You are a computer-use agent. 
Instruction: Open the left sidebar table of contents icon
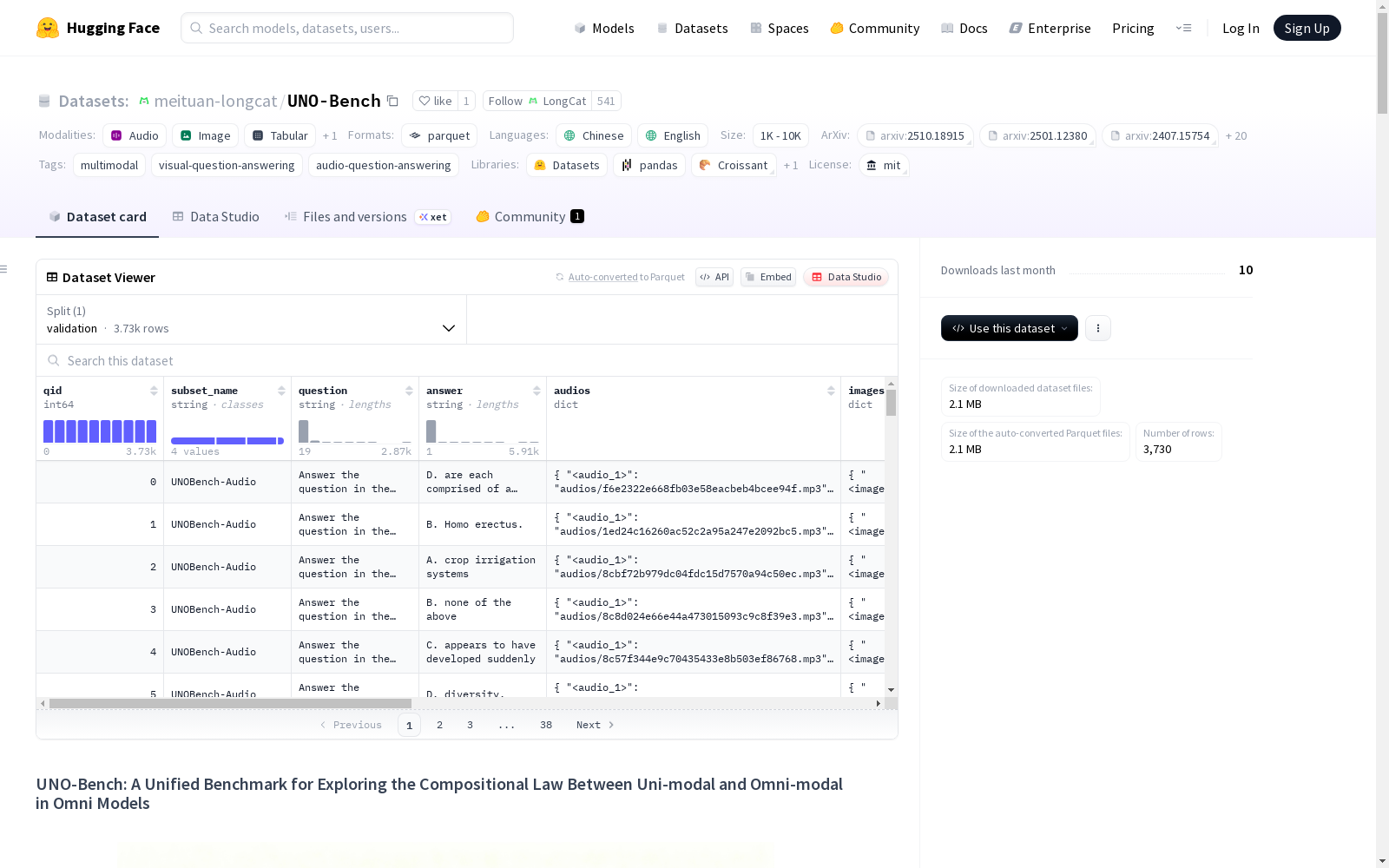4,269
